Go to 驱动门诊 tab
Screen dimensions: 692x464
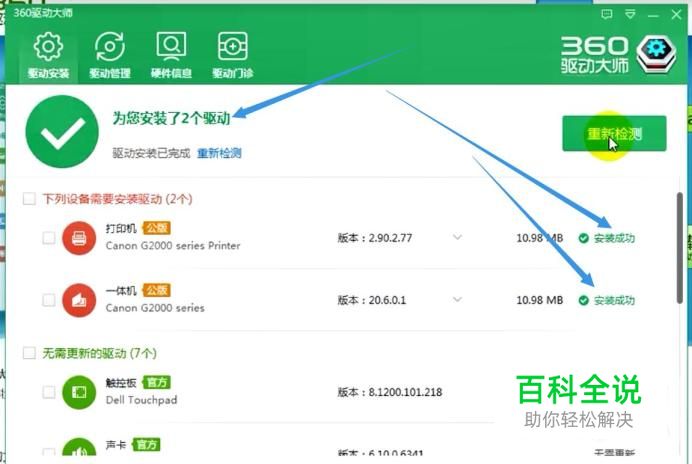click(x=233, y=55)
